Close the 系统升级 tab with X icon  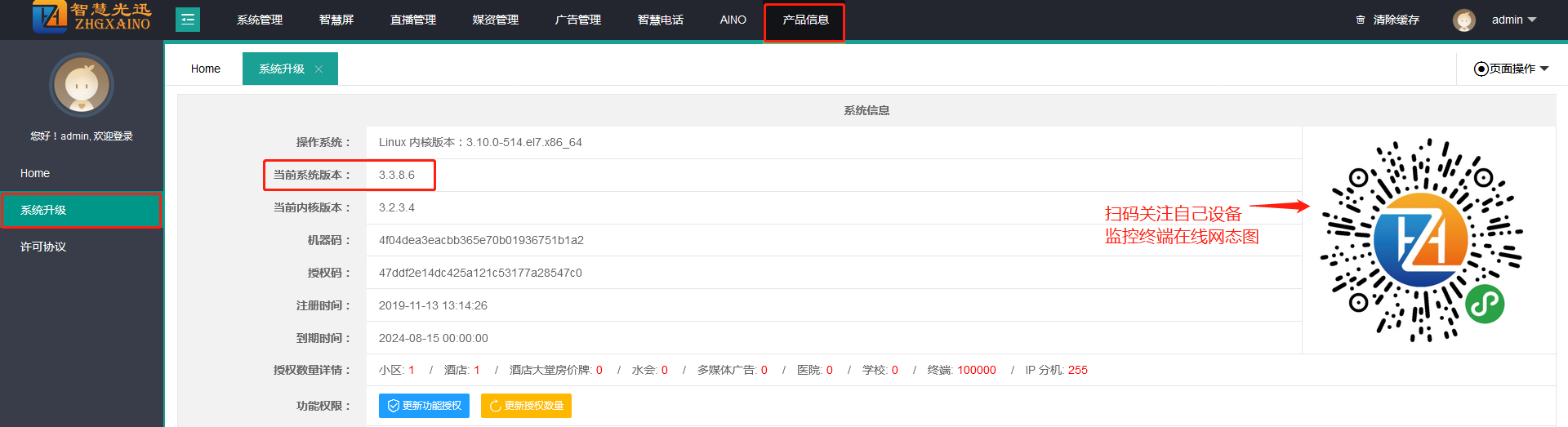[318, 69]
